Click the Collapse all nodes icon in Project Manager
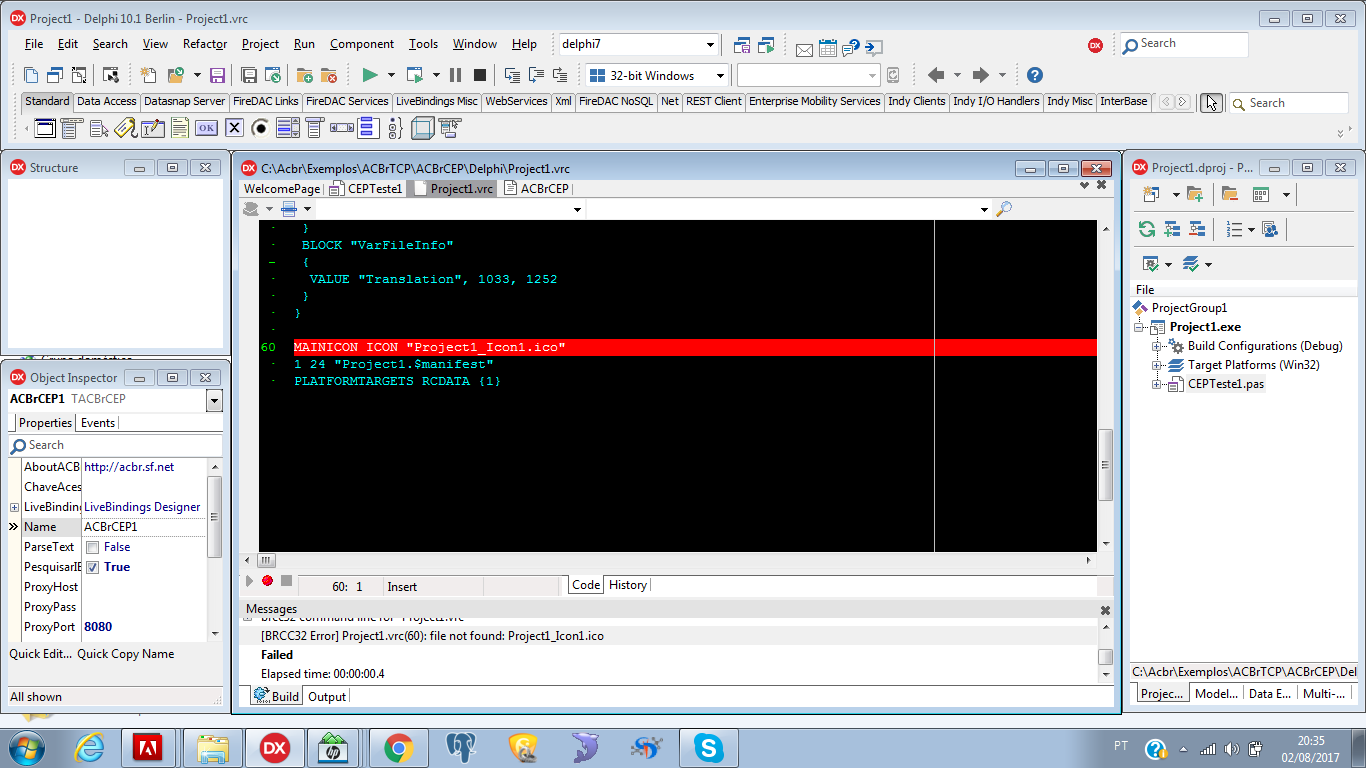 [1196, 229]
